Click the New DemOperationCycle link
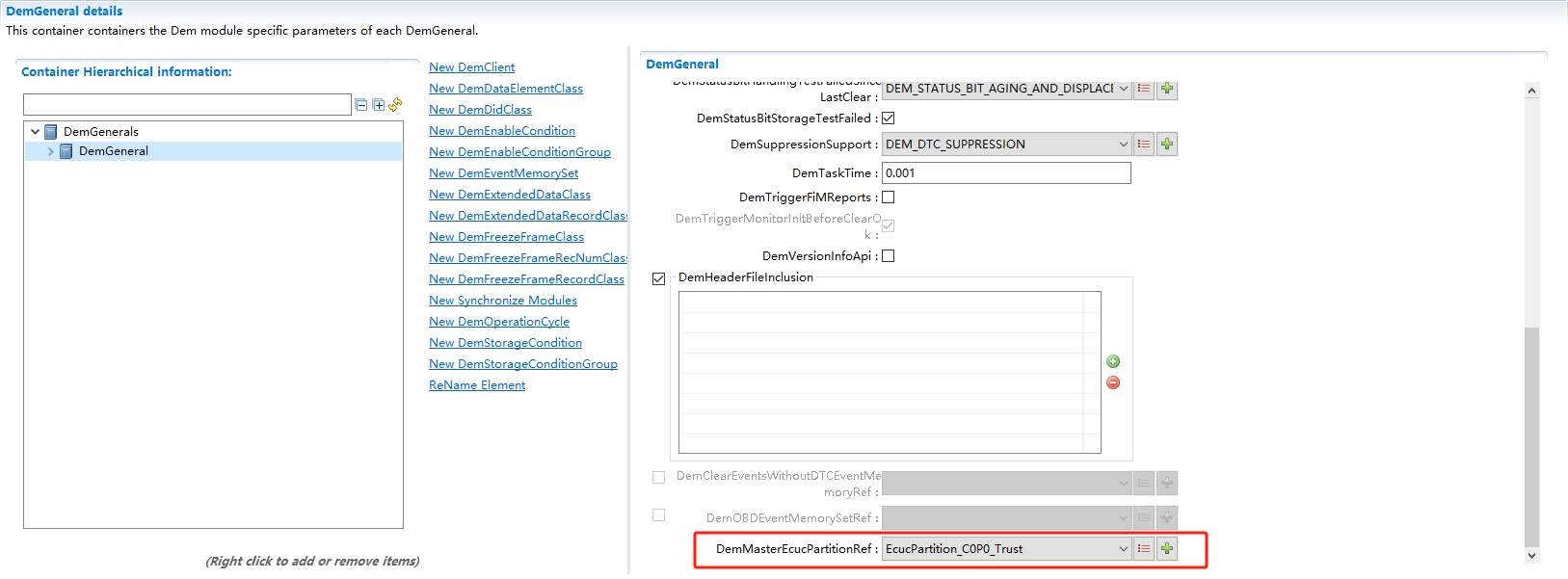Screen dimensions: 1568x579 click(x=498, y=322)
